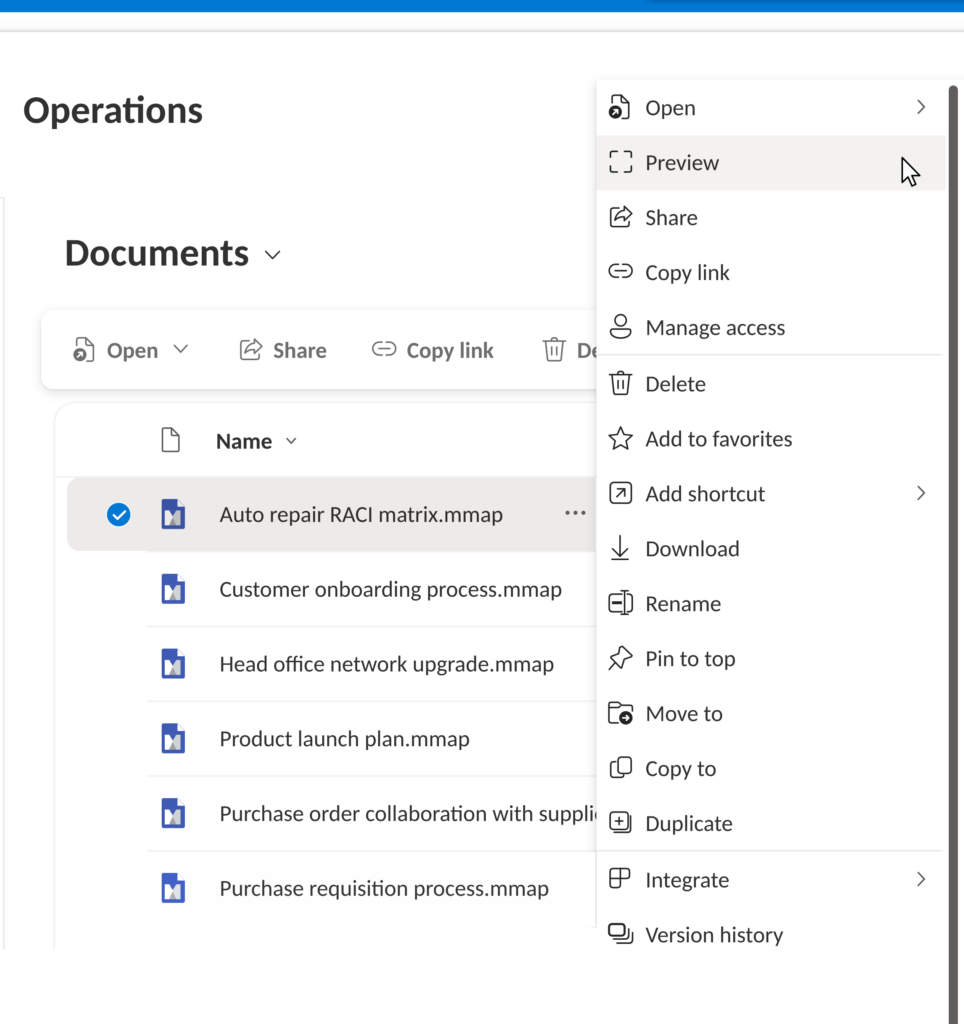
Task: Open Purchase requisition process.mmap
Action: 384,888
